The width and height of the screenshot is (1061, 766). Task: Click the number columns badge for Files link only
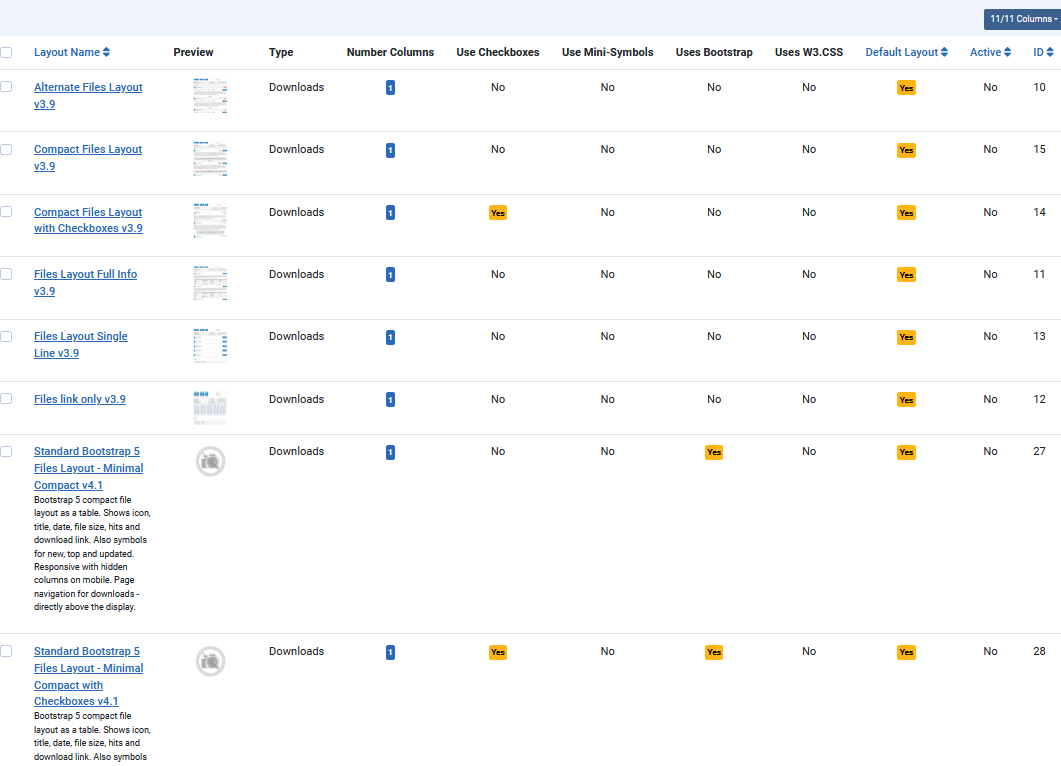390,400
